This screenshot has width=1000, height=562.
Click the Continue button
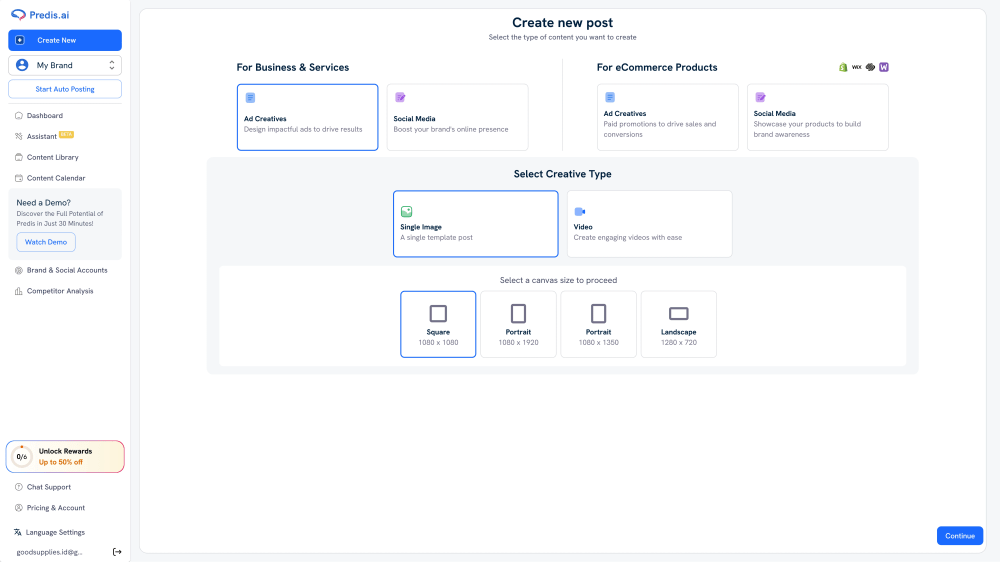(x=960, y=536)
